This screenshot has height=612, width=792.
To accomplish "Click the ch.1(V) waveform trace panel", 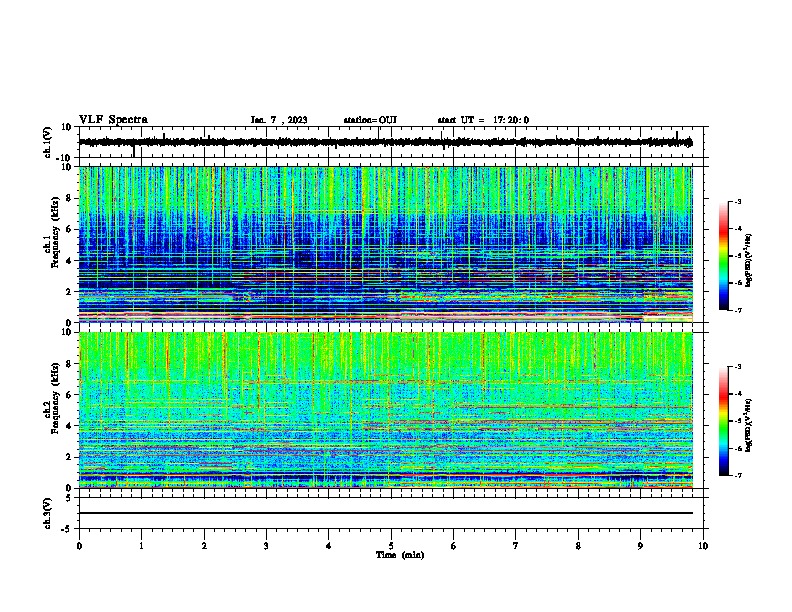I will [x=393, y=142].
